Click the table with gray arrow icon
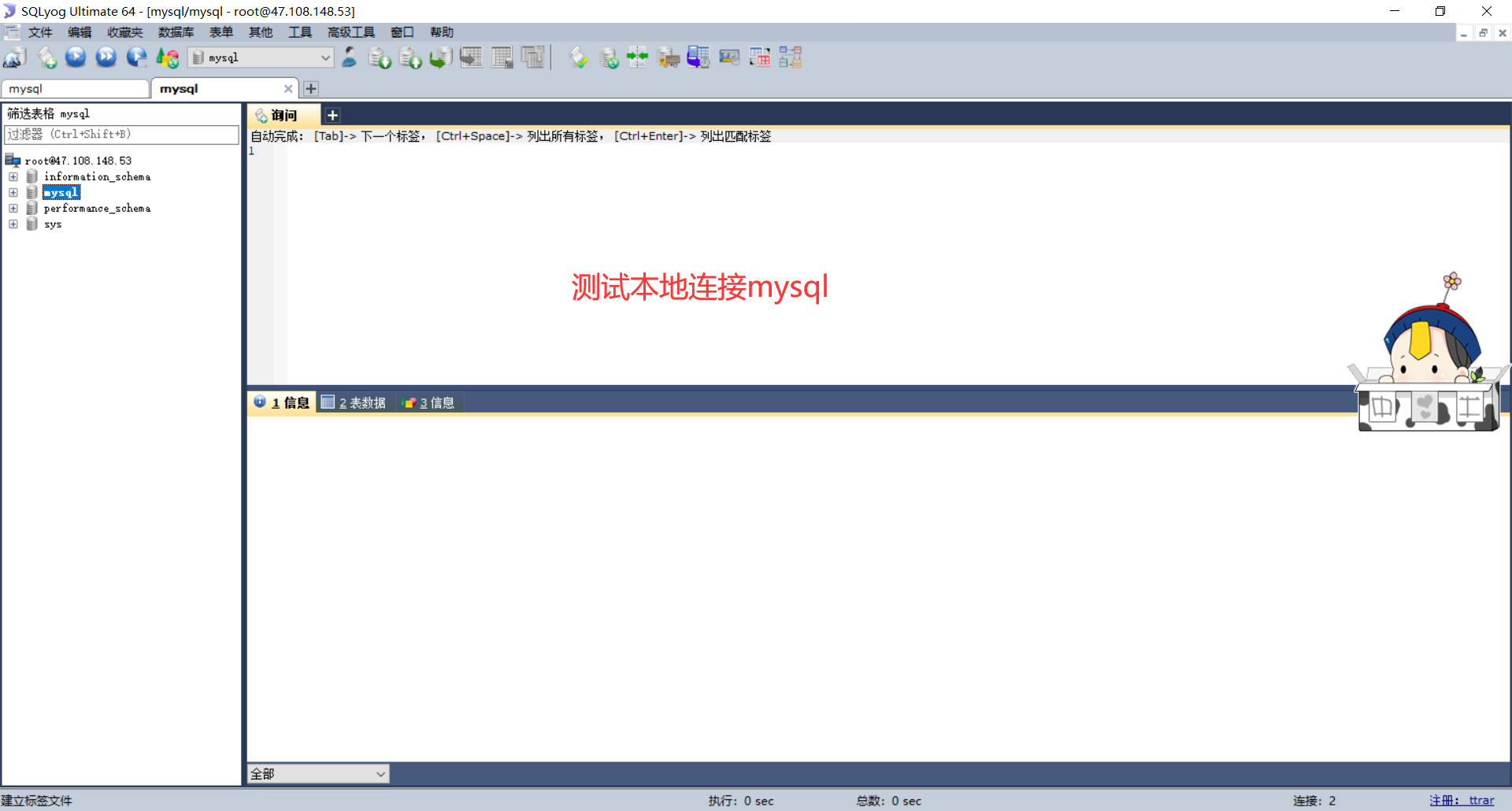Viewport: 1512px width, 811px height. point(472,57)
